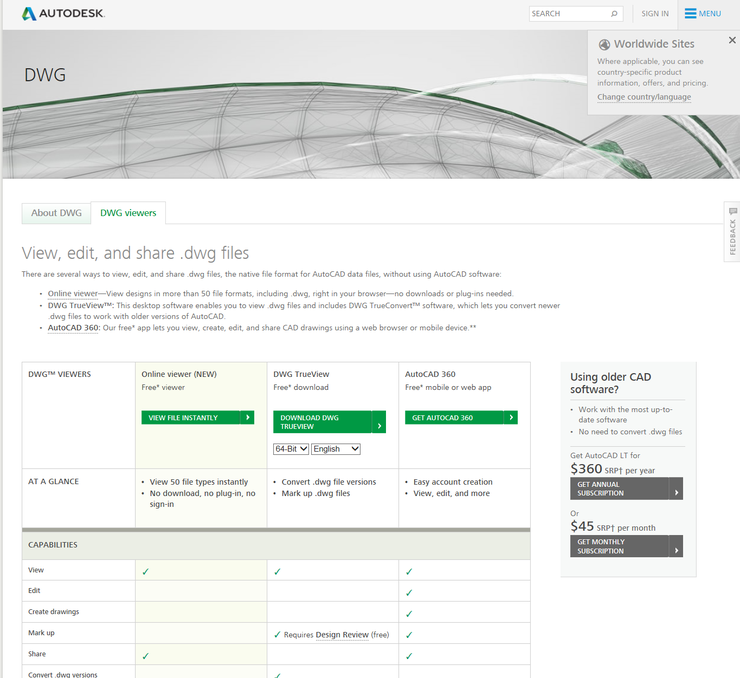Expand the English language dropdown
The image size is (740, 678).
pos(334,449)
